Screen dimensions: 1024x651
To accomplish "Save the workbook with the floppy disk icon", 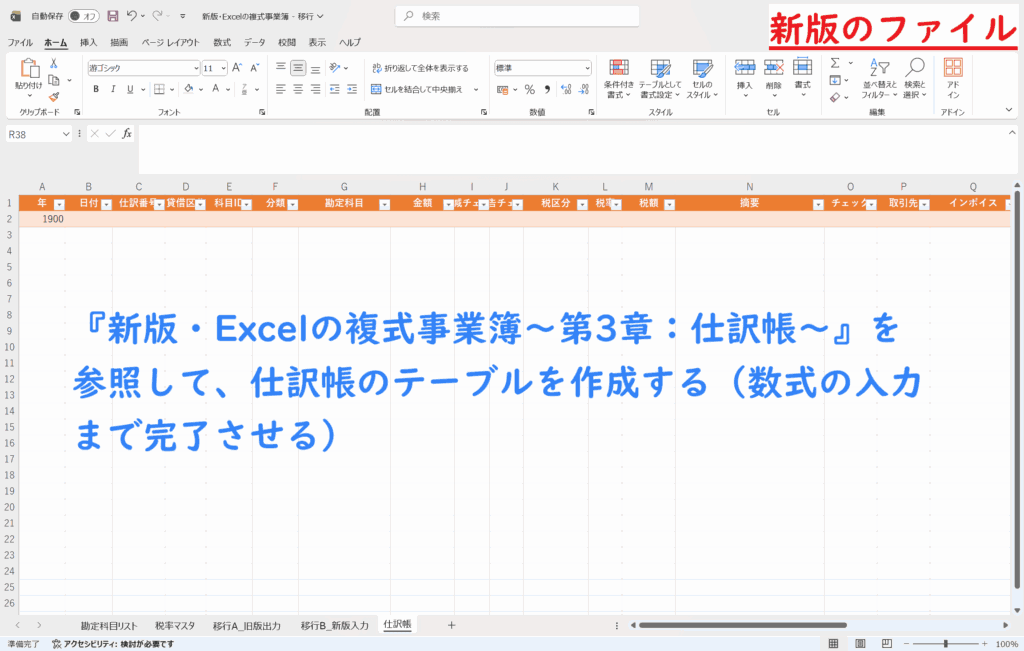I will (x=113, y=16).
